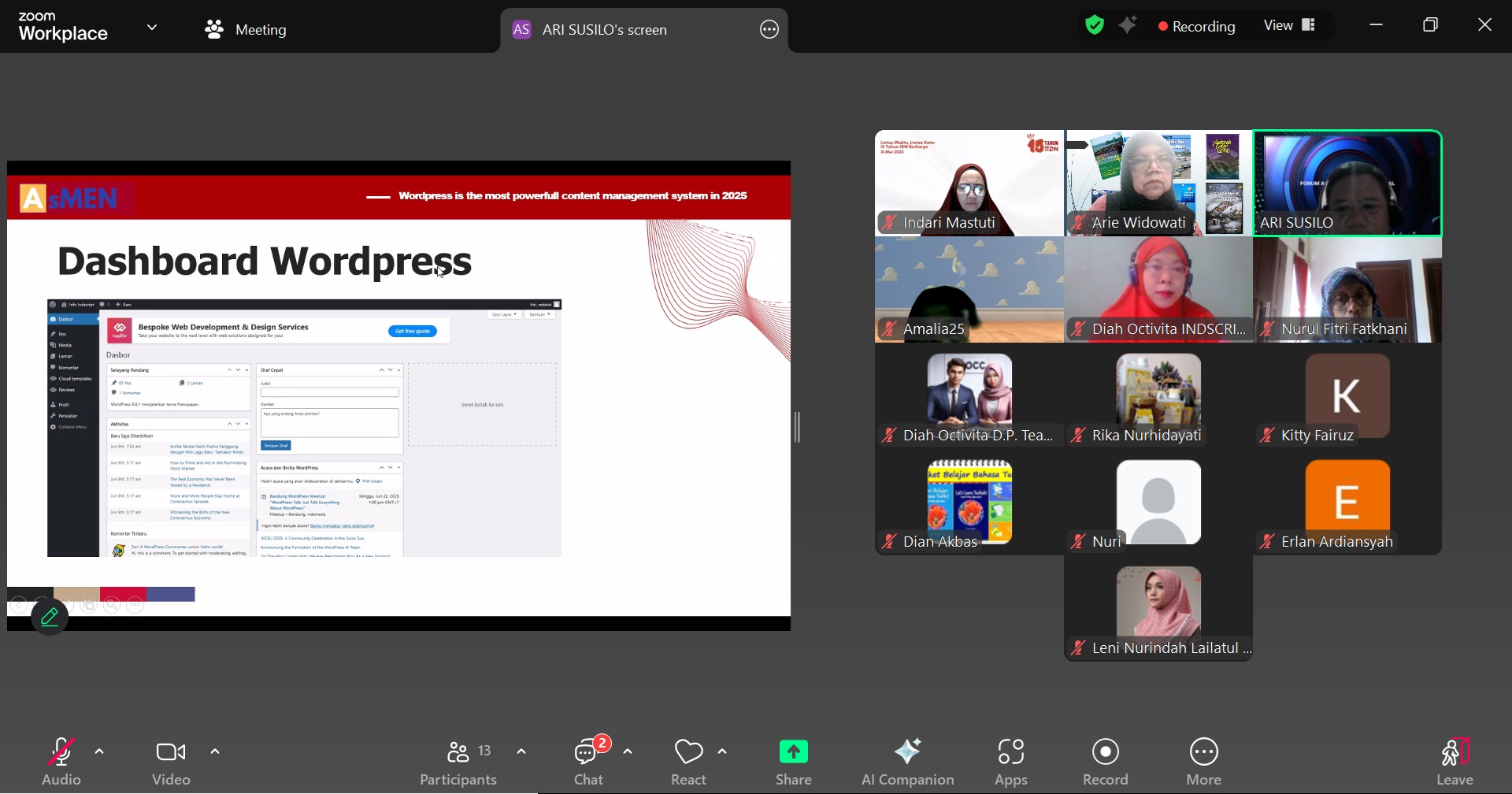The image size is (1512, 794).
Task: Open AI Companion
Action: [x=908, y=762]
